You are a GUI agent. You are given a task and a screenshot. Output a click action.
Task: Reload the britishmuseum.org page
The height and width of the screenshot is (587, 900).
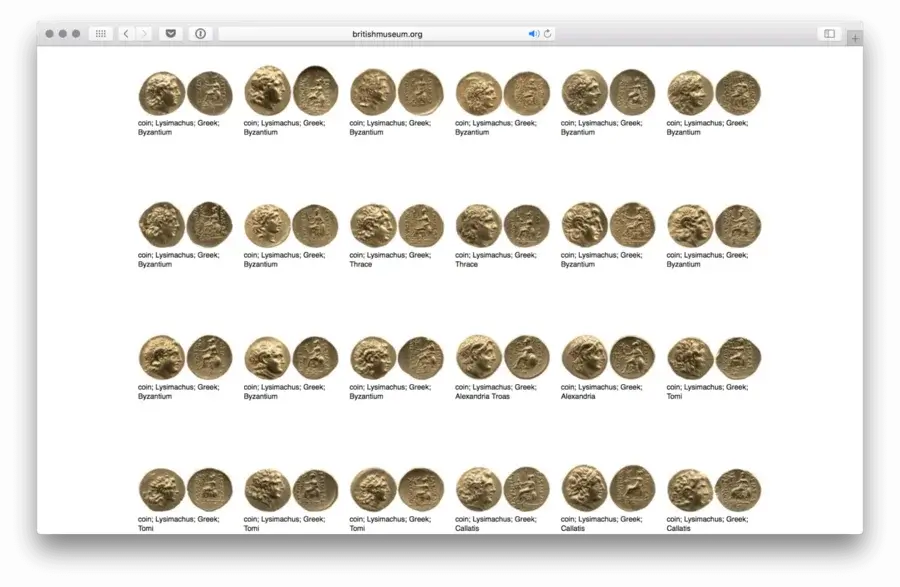click(x=547, y=34)
